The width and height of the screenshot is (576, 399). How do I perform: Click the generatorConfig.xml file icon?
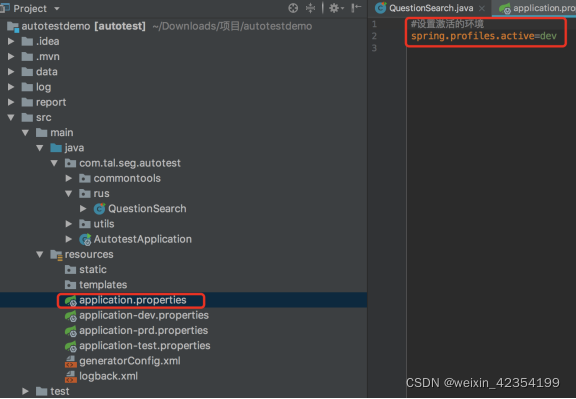click(71, 362)
